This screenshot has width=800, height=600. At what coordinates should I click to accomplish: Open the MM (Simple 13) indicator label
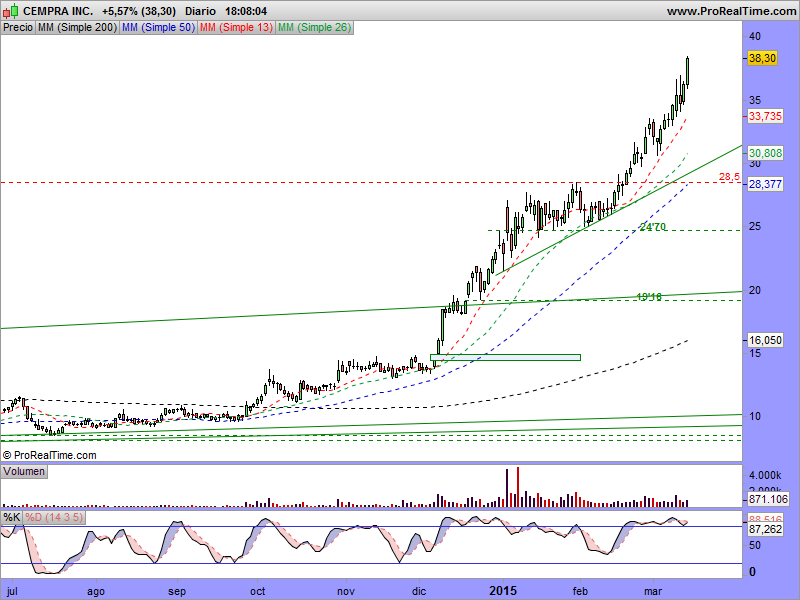pos(236,28)
